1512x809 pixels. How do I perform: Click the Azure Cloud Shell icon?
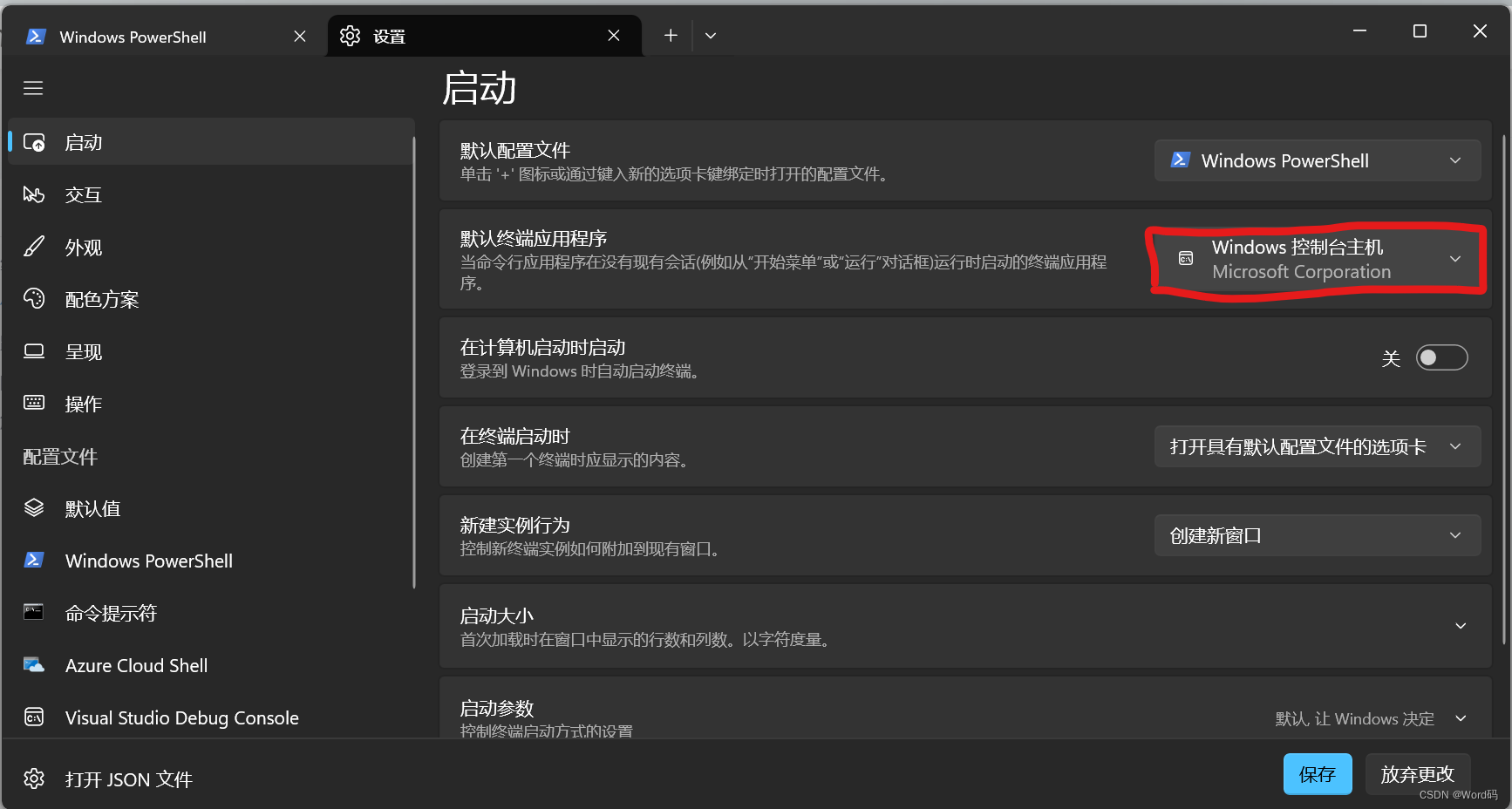coord(34,664)
